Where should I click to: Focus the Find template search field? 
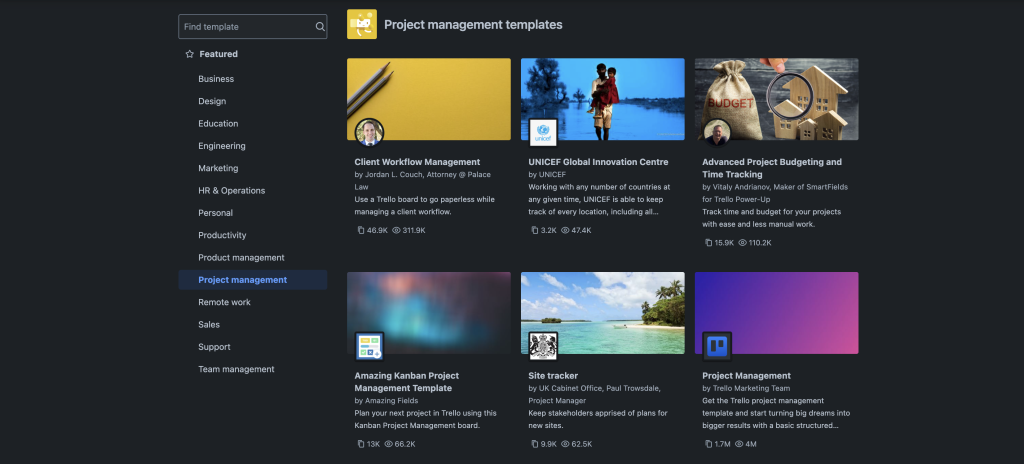pos(253,27)
